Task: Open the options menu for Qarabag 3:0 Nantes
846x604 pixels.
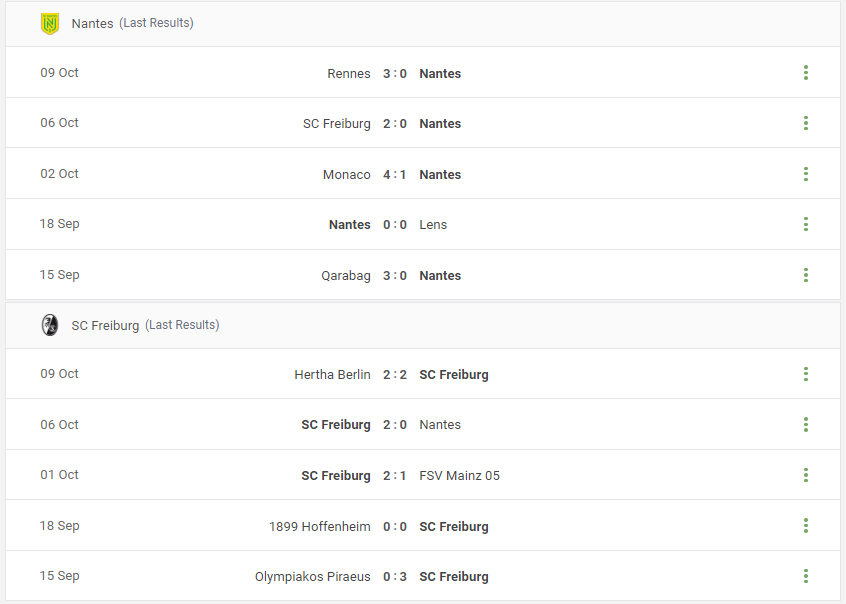Action: click(x=806, y=275)
